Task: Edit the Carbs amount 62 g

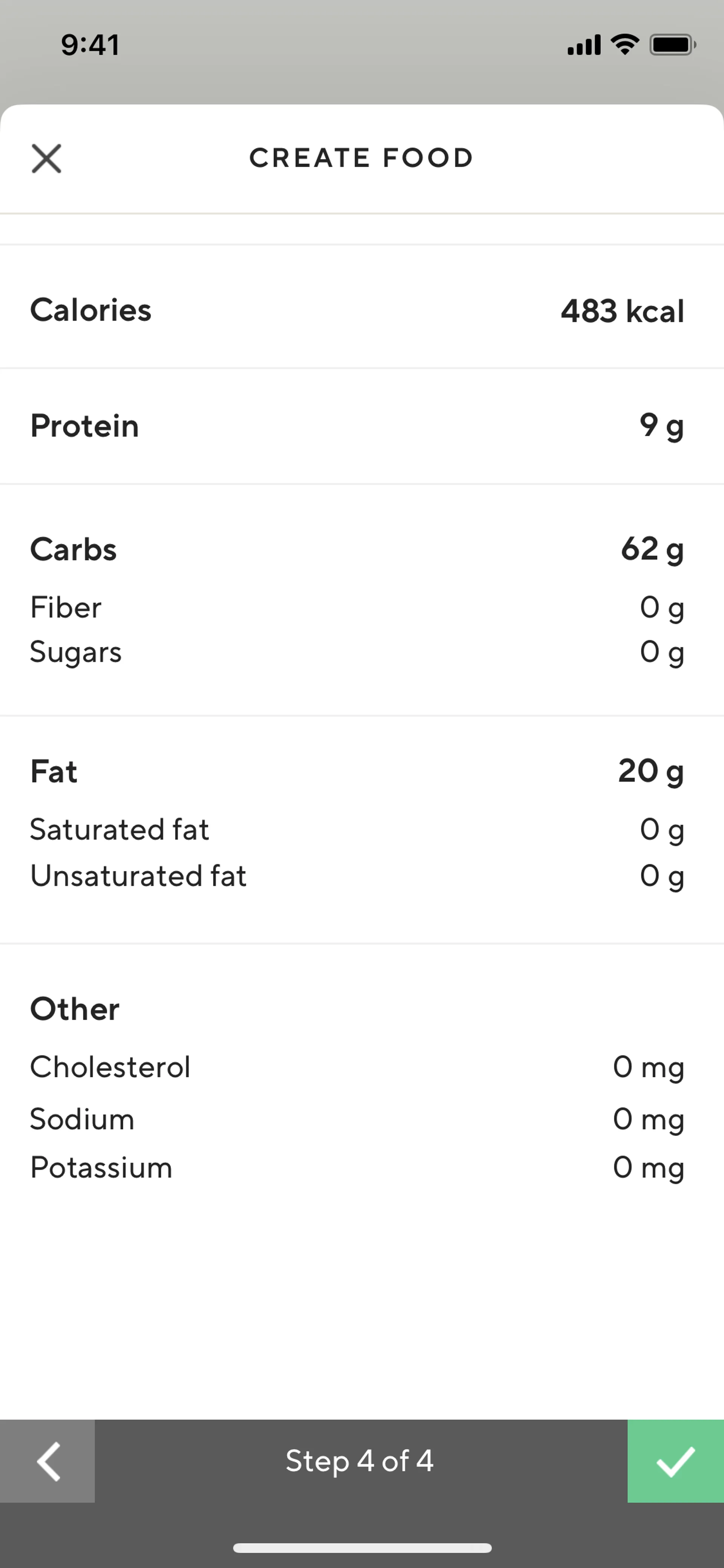Action: [x=652, y=550]
